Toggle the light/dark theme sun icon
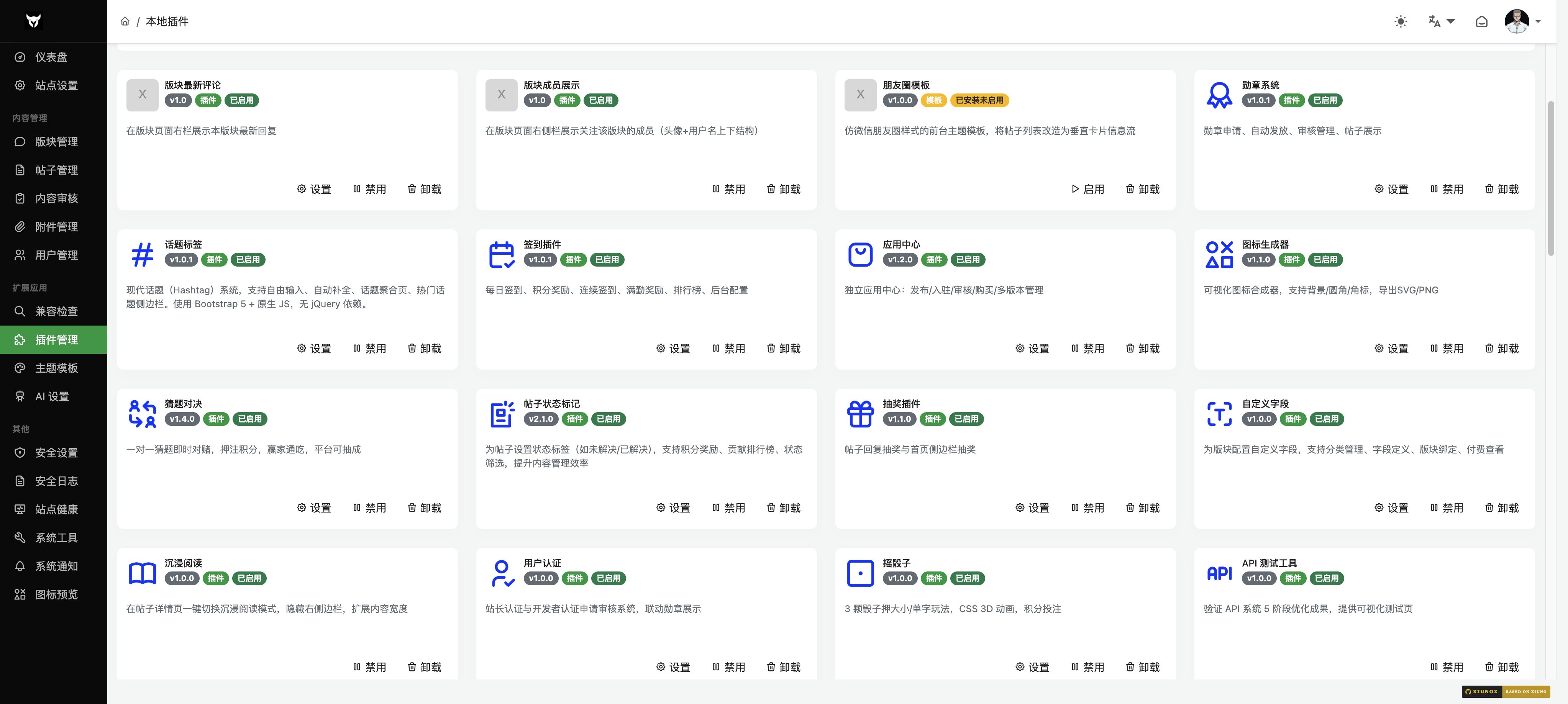This screenshot has width=1568, height=704. (1401, 21)
